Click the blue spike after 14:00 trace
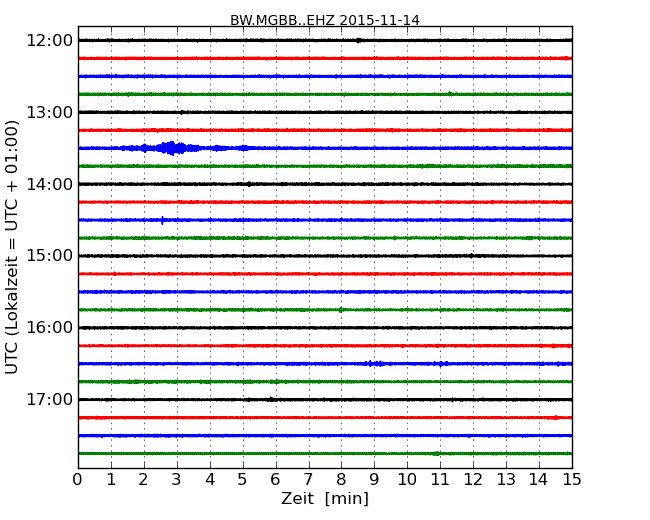 click(x=162, y=220)
